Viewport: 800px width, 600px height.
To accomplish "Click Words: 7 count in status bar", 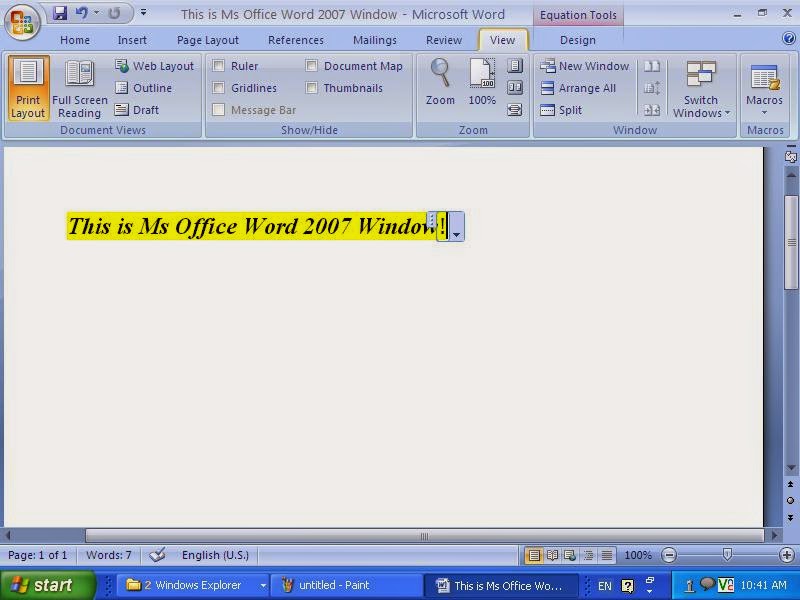I will 109,555.
